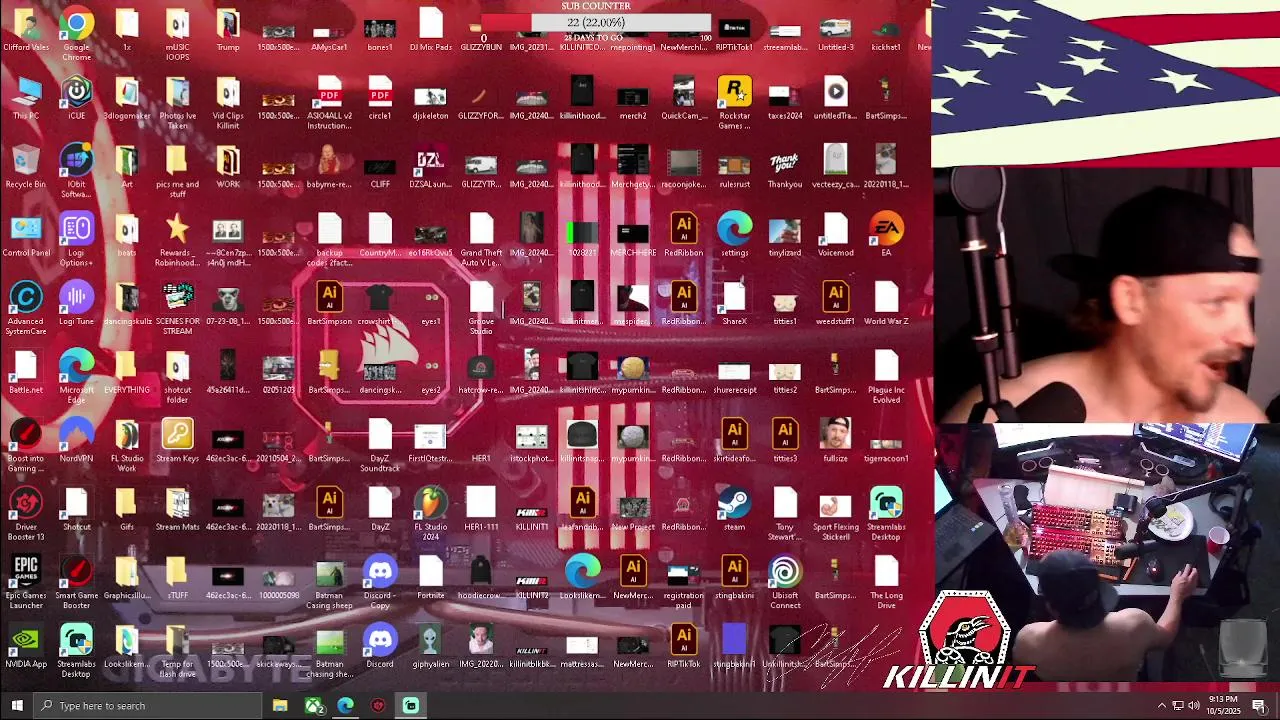Open the Xbox app on taskbar
This screenshot has width=1280, height=720.
pos(314,706)
